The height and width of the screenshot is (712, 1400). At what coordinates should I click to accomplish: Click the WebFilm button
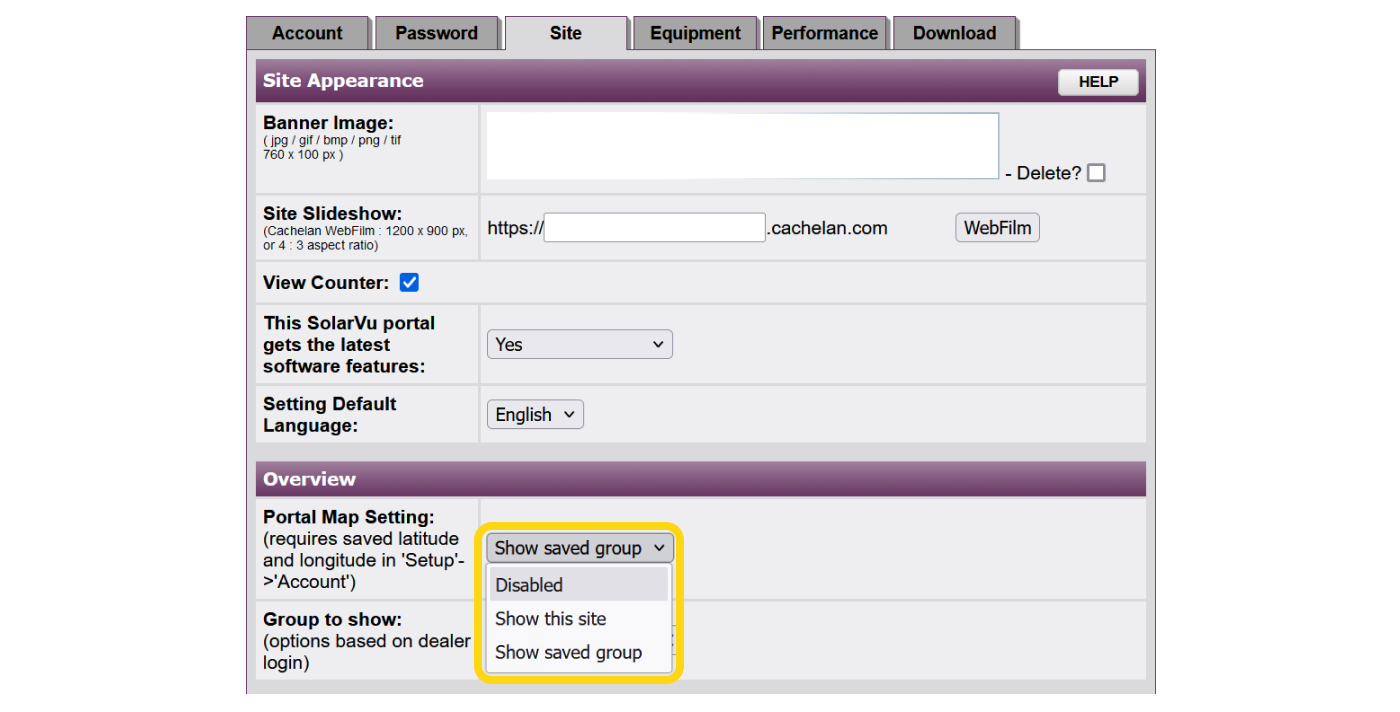point(996,227)
